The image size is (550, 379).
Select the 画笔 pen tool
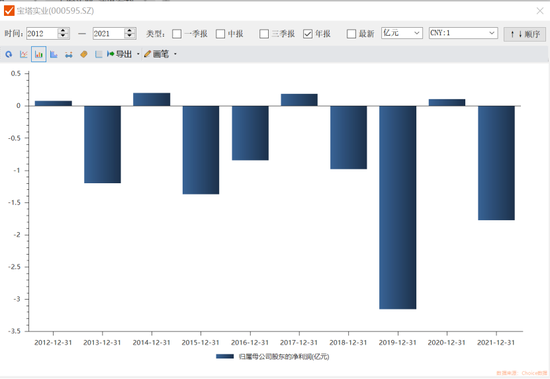point(156,54)
